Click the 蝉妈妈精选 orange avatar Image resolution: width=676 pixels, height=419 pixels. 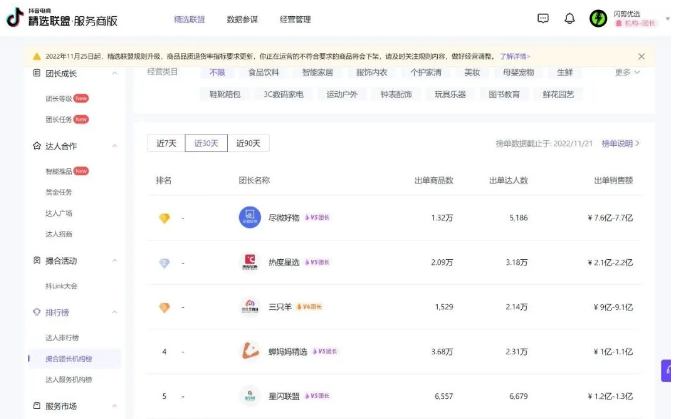click(250, 351)
